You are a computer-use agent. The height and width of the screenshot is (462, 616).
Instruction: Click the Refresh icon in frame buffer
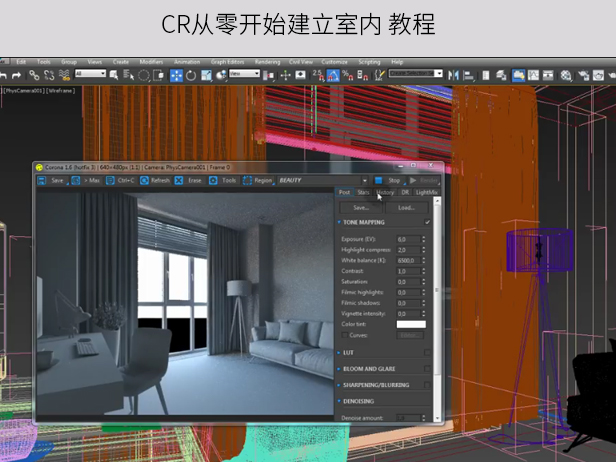click(x=145, y=181)
